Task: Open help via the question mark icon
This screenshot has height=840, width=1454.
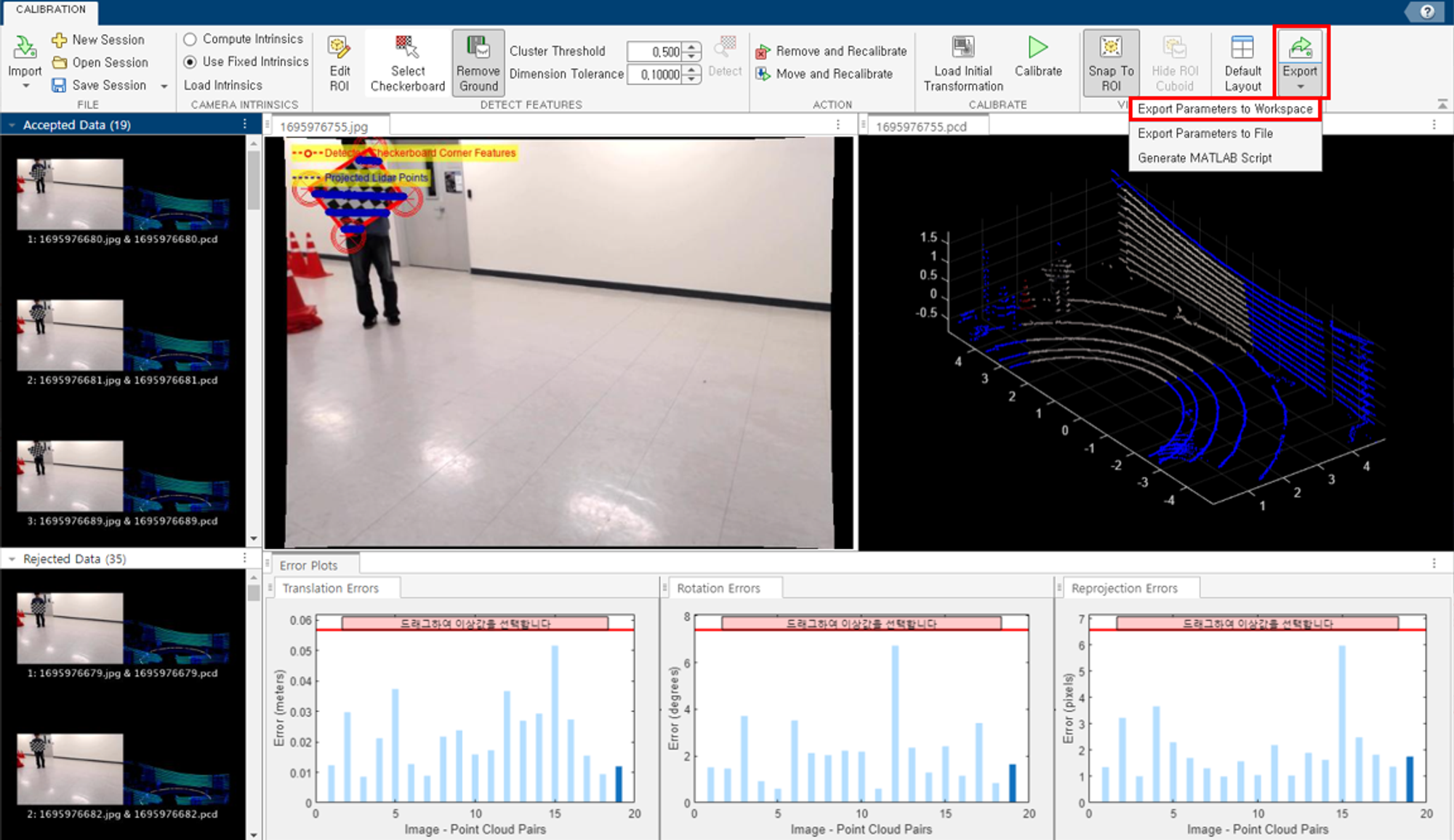Action: pos(1427,12)
